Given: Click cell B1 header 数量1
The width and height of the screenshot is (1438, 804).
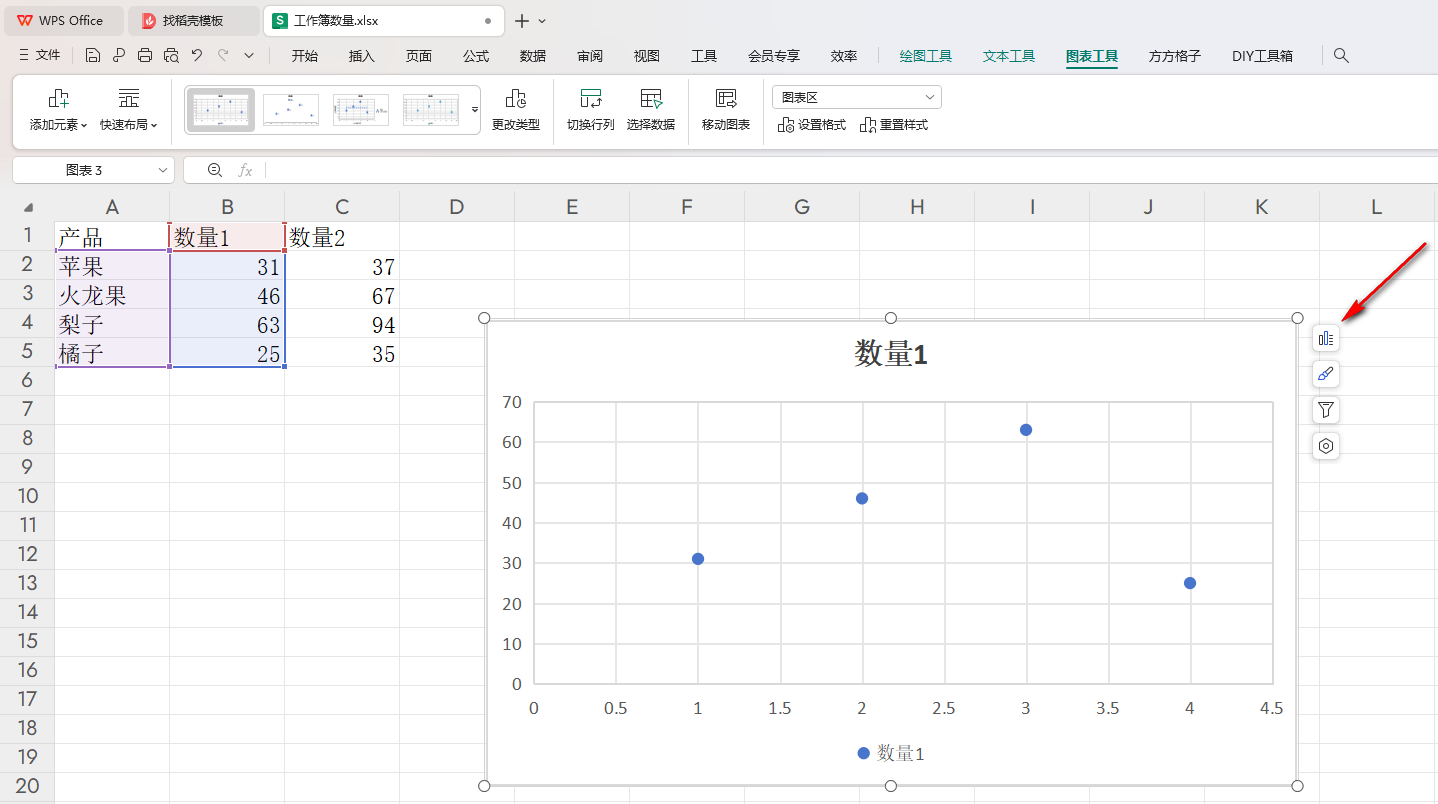Looking at the screenshot, I should pyautogui.click(x=227, y=237).
